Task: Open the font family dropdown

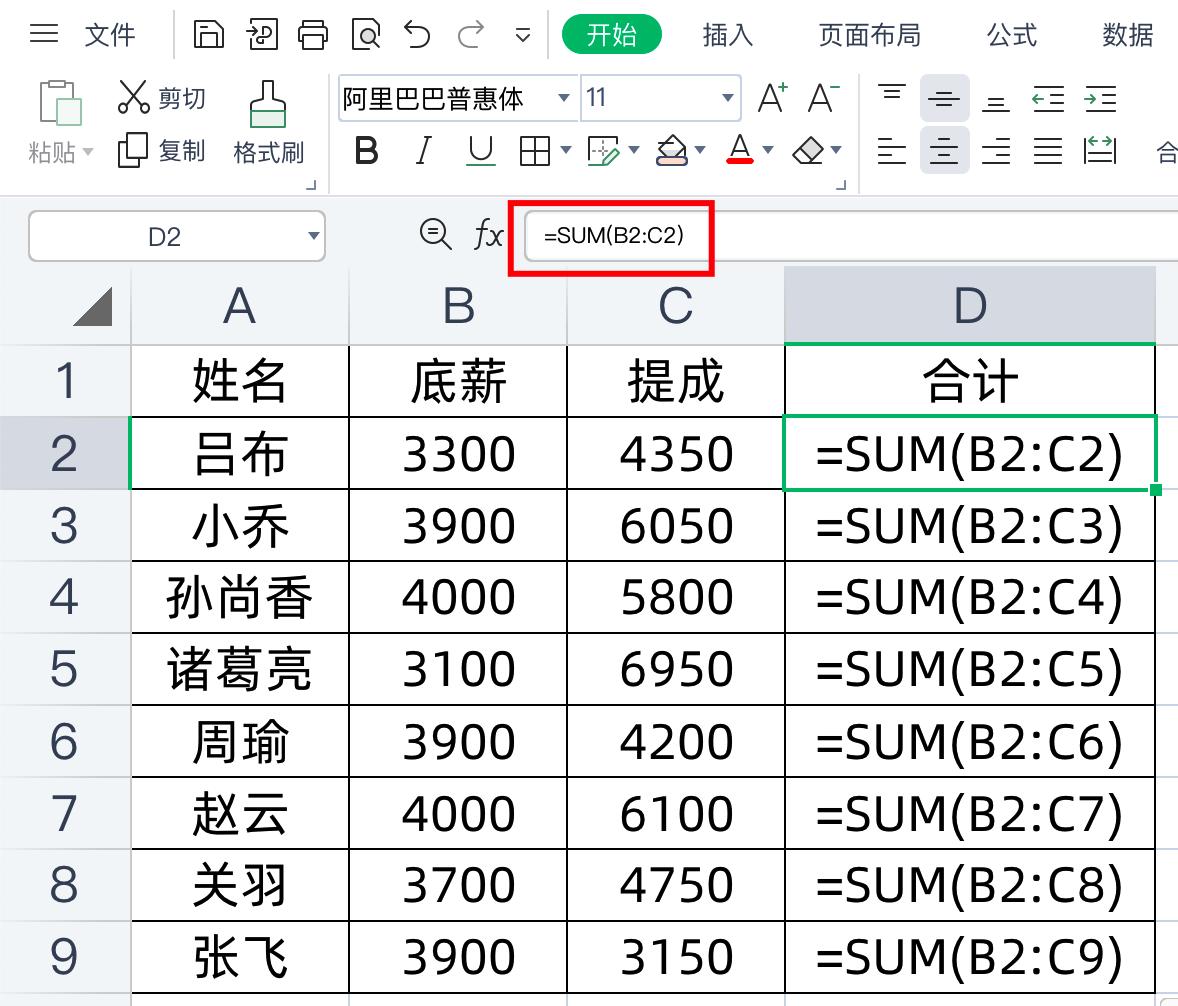Action: [x=564, y=98]
